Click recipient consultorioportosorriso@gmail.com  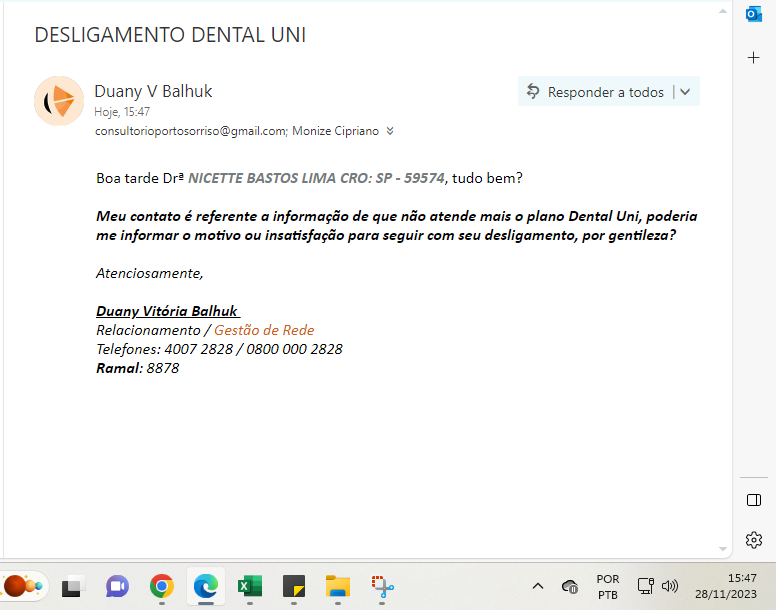(x=191, y=131)
